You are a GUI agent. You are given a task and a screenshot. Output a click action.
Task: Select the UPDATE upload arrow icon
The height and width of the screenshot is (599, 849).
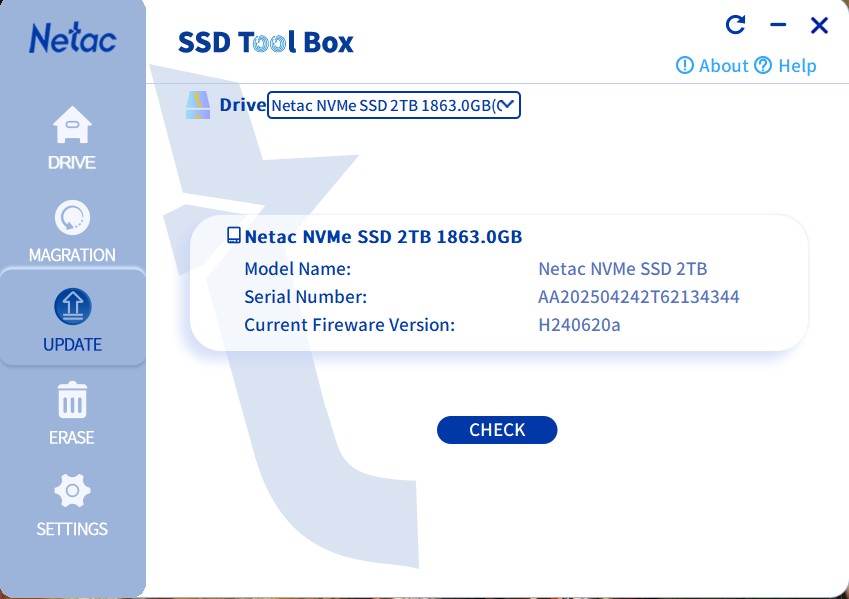tap(73, 307)
